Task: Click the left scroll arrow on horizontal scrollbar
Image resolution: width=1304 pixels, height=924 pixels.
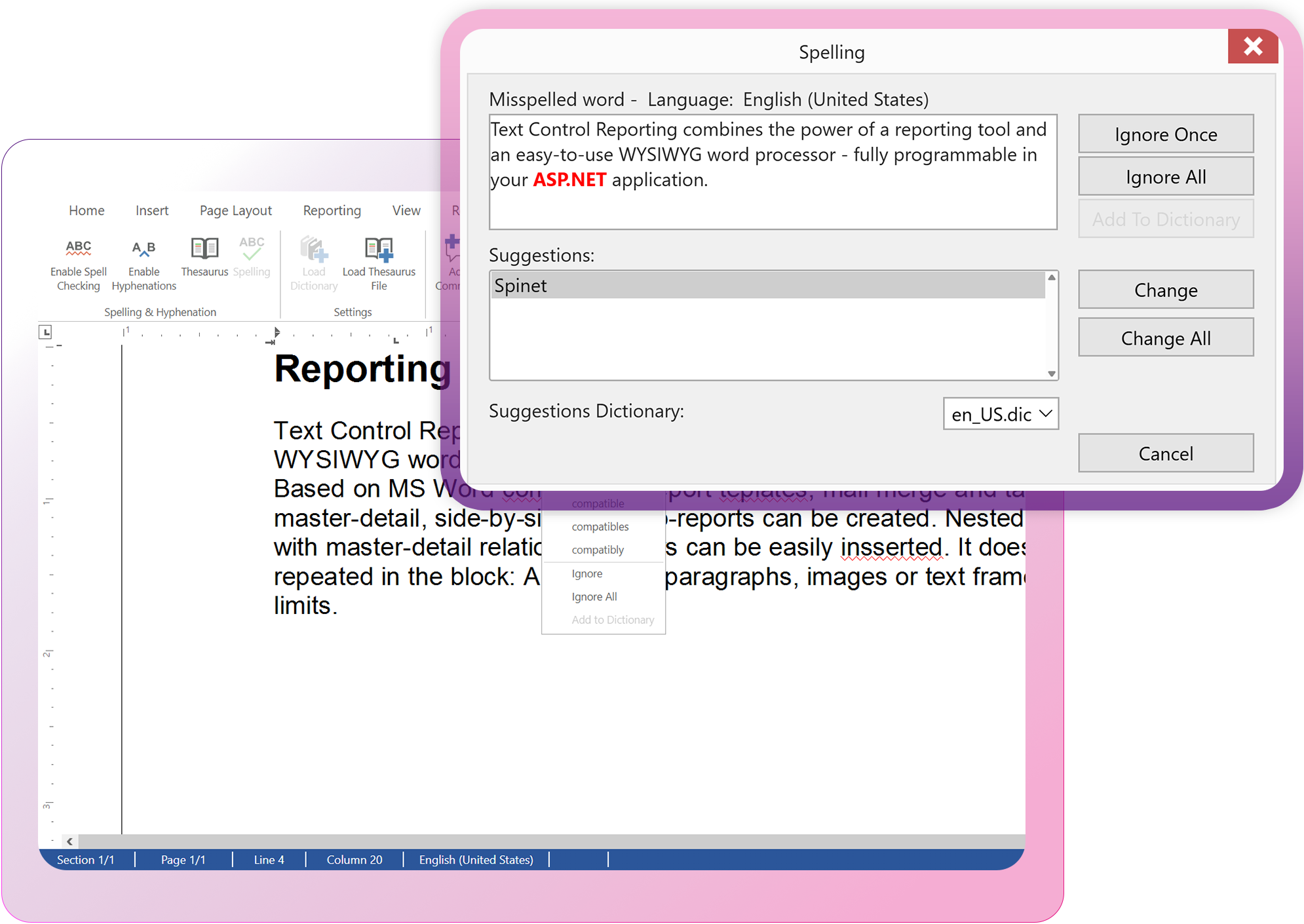Action: pyautogui.click(x=69, y=841)
